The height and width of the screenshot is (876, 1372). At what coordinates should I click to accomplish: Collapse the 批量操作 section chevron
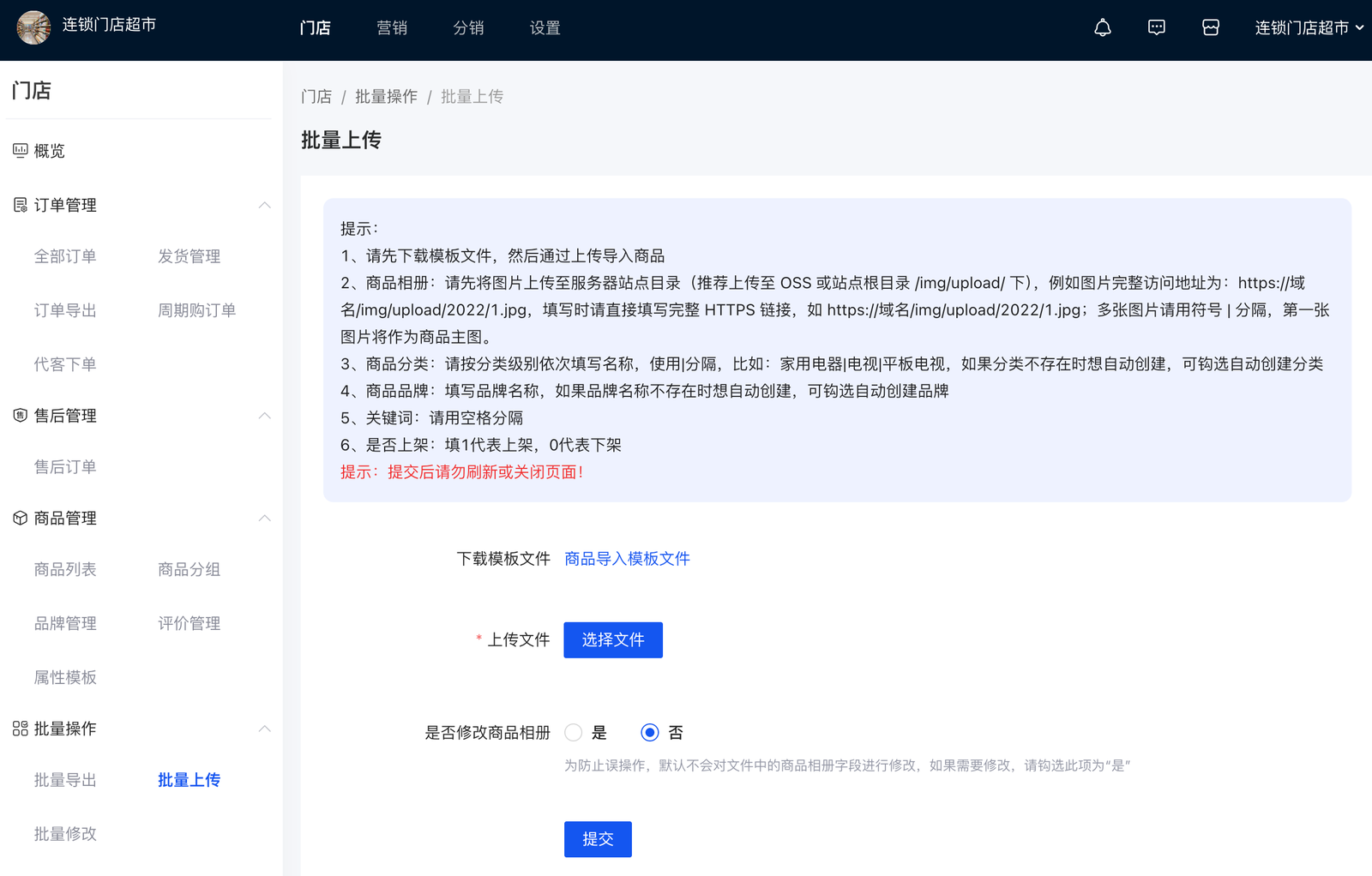pyautogui.click(x=265, y=729)
